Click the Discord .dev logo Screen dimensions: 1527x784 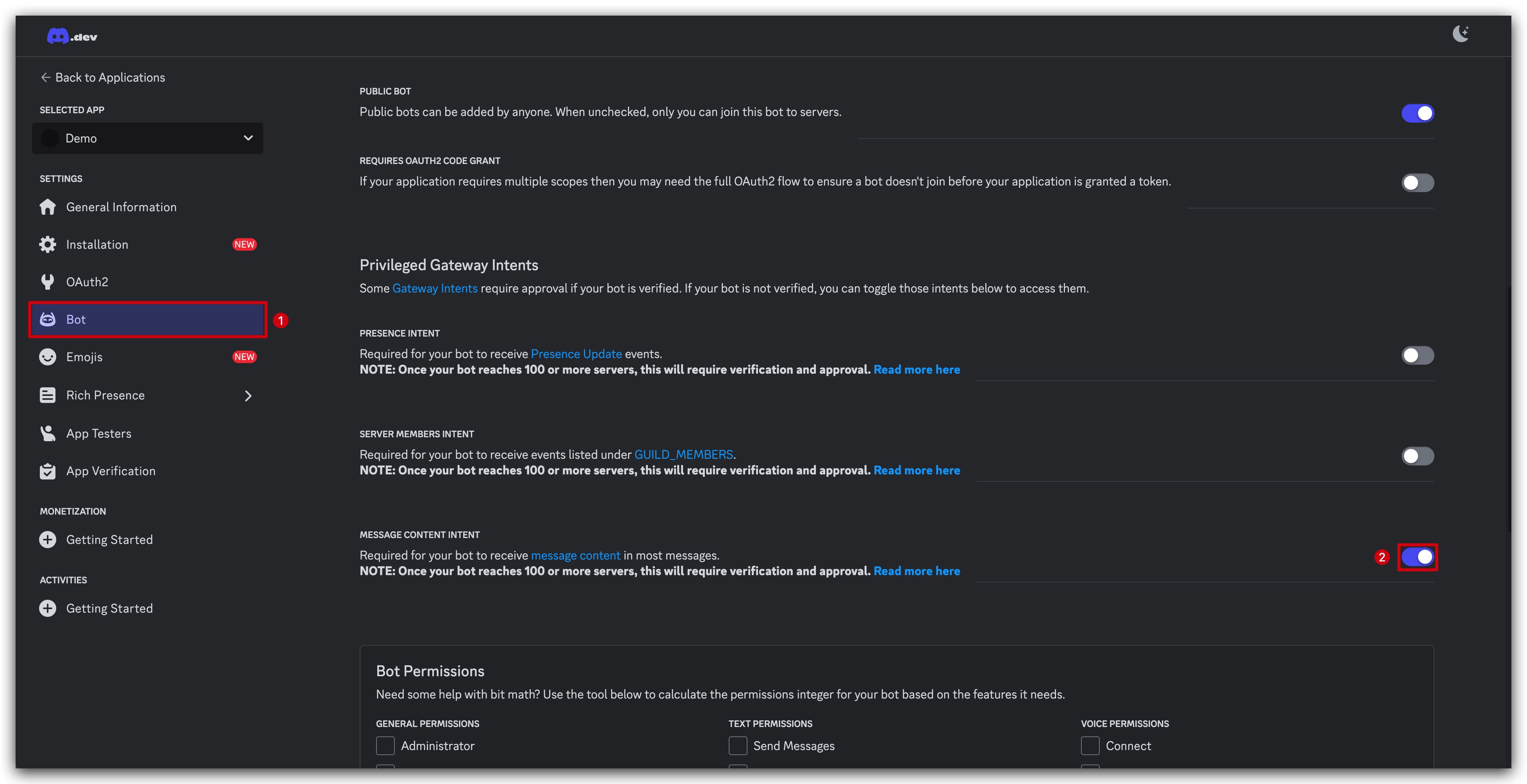coord(72,37)
